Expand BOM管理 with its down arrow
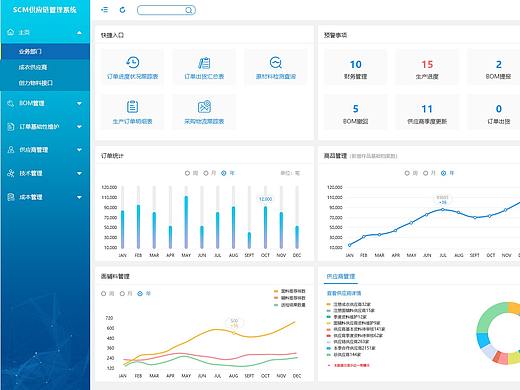 79,103
